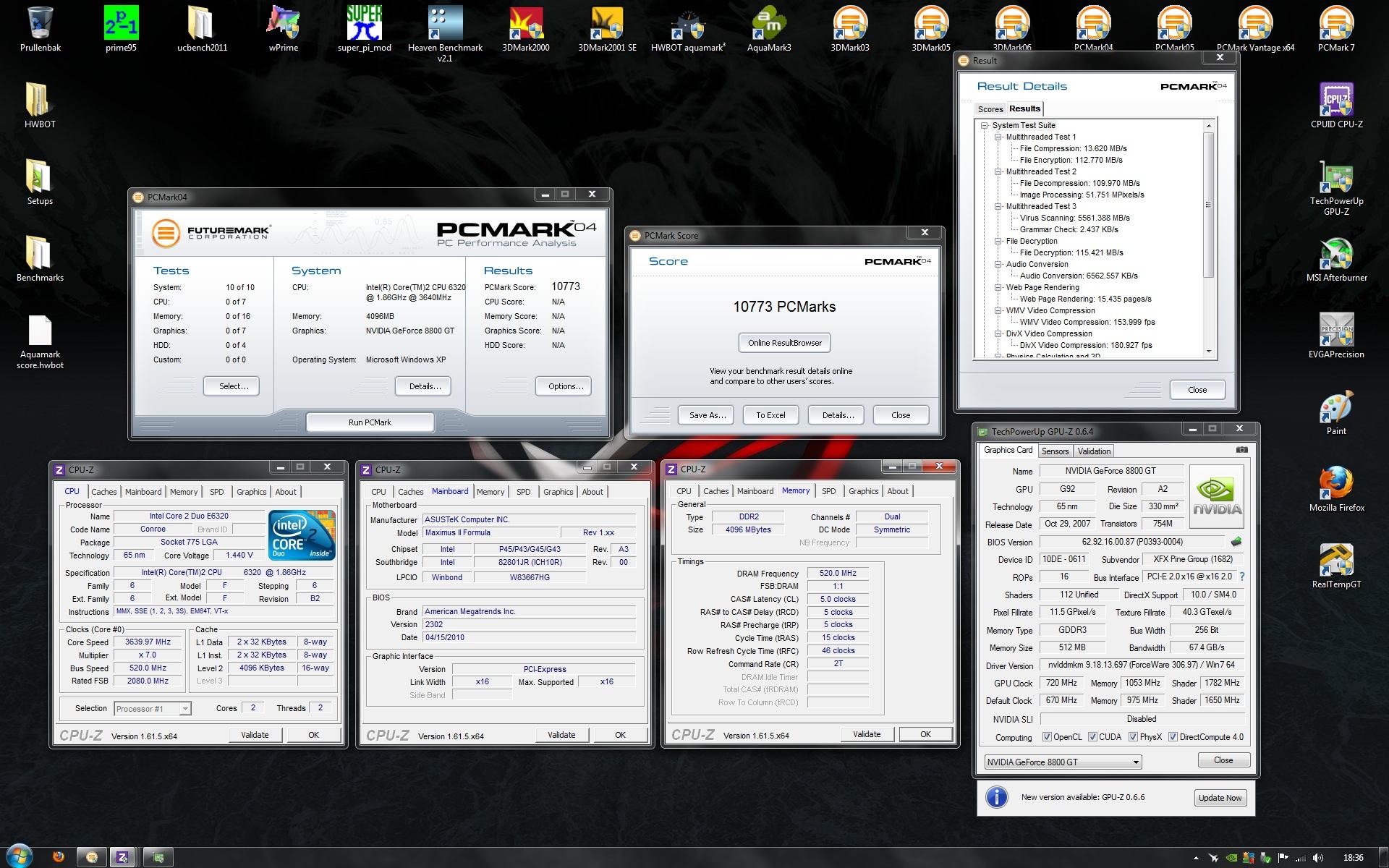
Task: Collapse System Test Suite tree node
Action: [985, 125]
